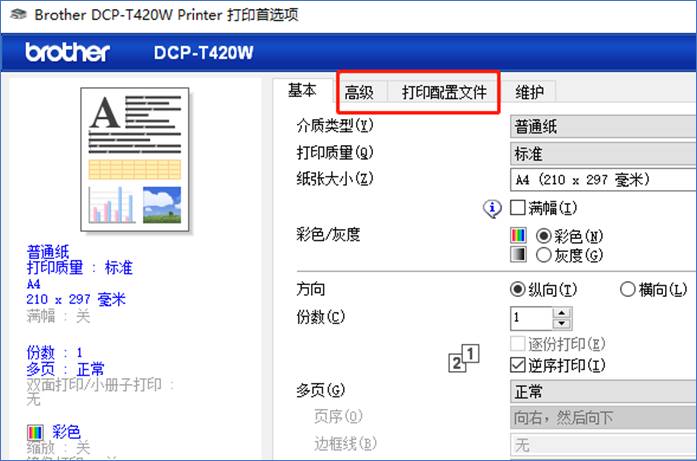Click the 满幅 : 关 summary text
Screen dimensions: 697x461
click(58, 316)
